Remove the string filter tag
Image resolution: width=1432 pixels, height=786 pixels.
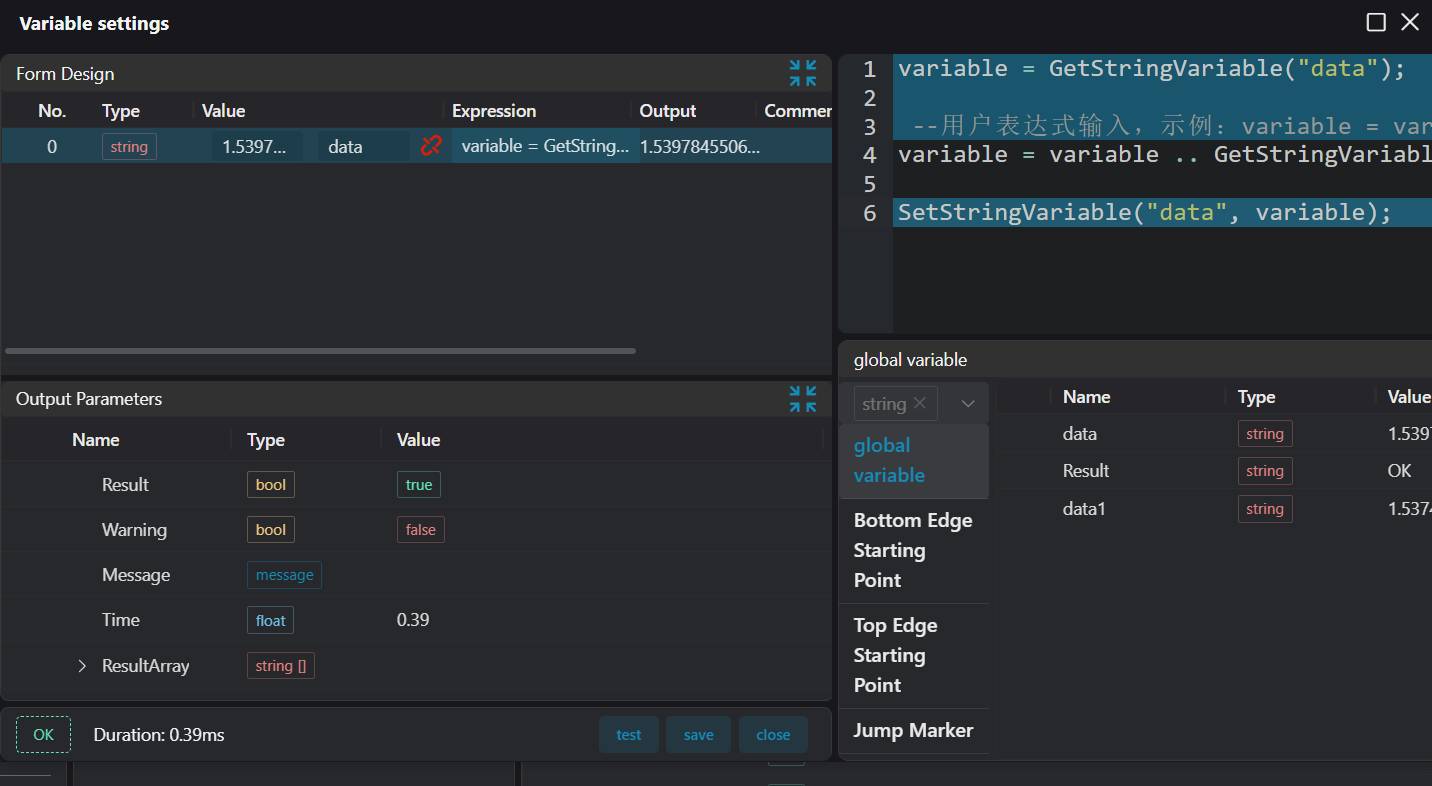(x=920, y=403)
